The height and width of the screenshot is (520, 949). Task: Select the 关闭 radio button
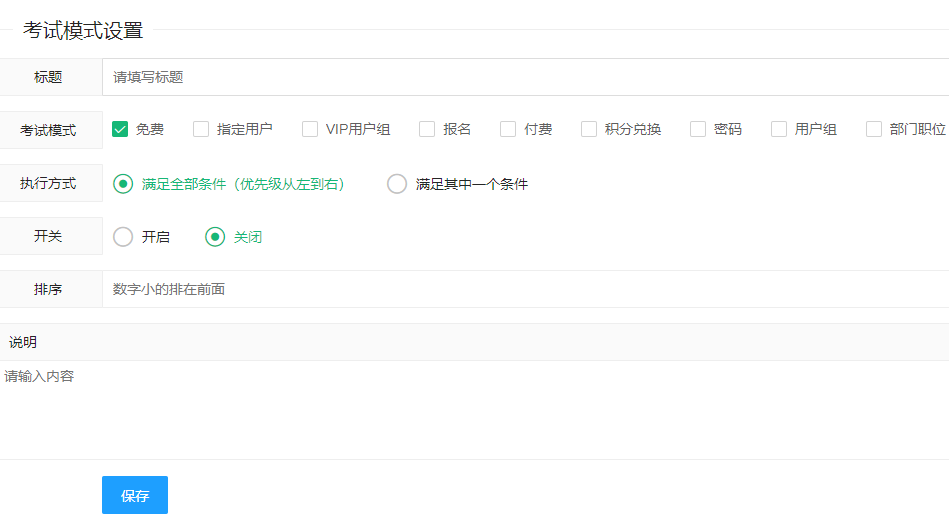tap(215, 237)
